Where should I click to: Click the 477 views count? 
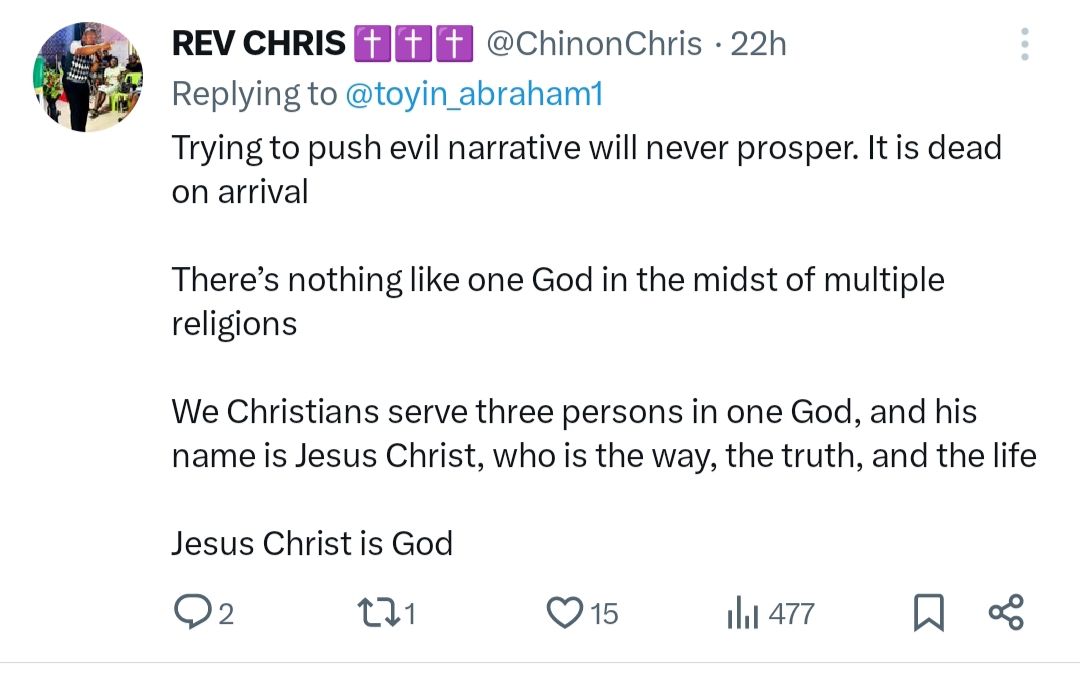click(x=792, y=613)
